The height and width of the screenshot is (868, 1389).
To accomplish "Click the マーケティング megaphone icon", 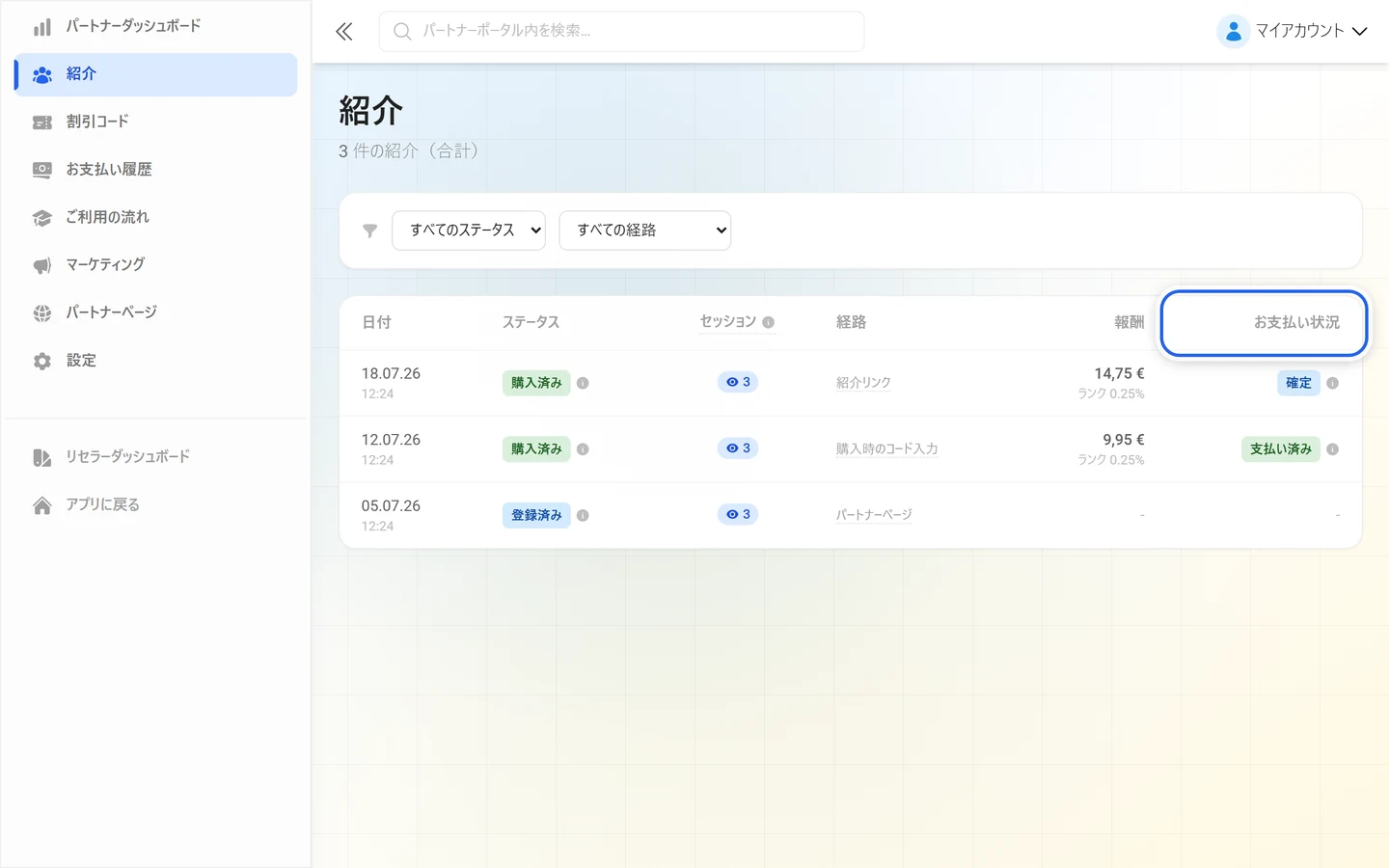I will [42, 265].
